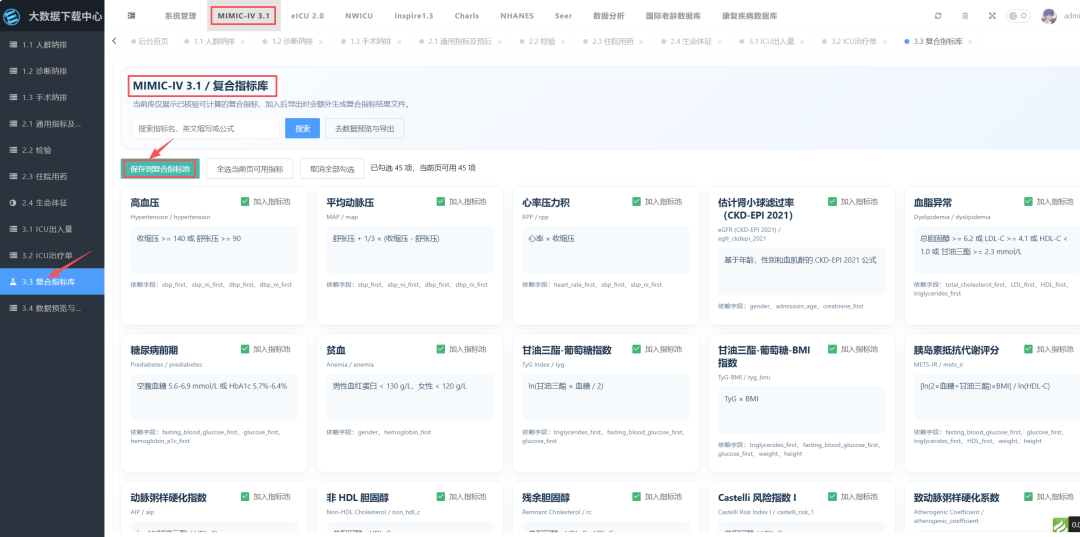Screen dimensions: 1080x537
Task: Open sidebar item 1.3 手术纳排
Action: pyautogui.click(x=52, y=97)
